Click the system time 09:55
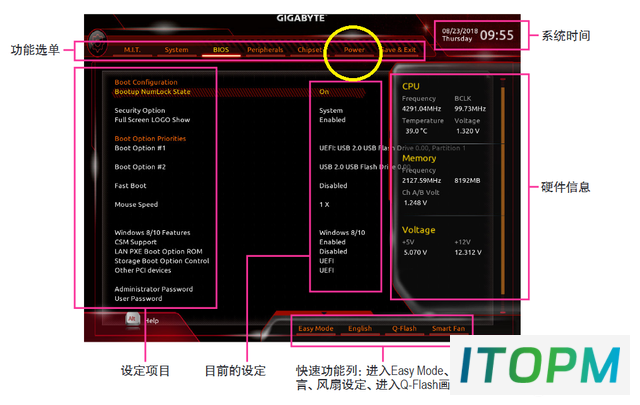The height and width of the screenshot is (405, 640). [x=497, y=36]
